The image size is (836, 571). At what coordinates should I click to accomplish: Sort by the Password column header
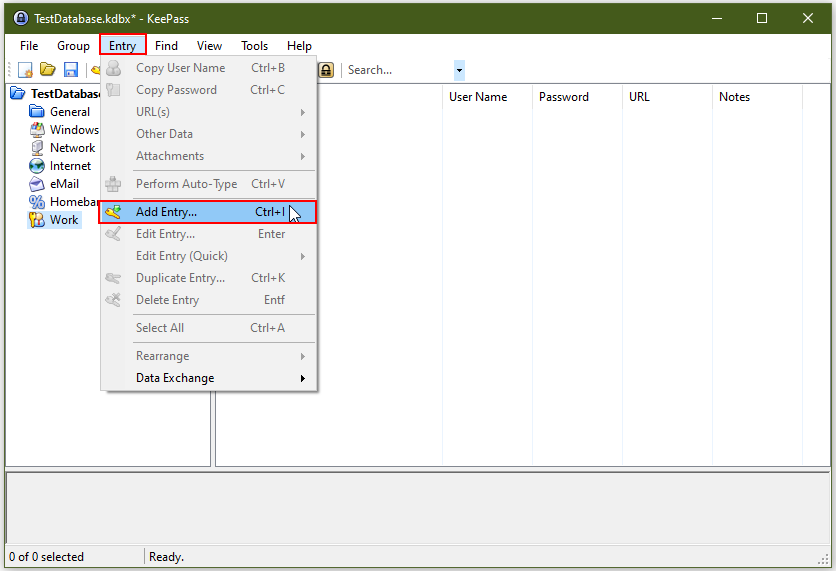click(x=577, y=97)
